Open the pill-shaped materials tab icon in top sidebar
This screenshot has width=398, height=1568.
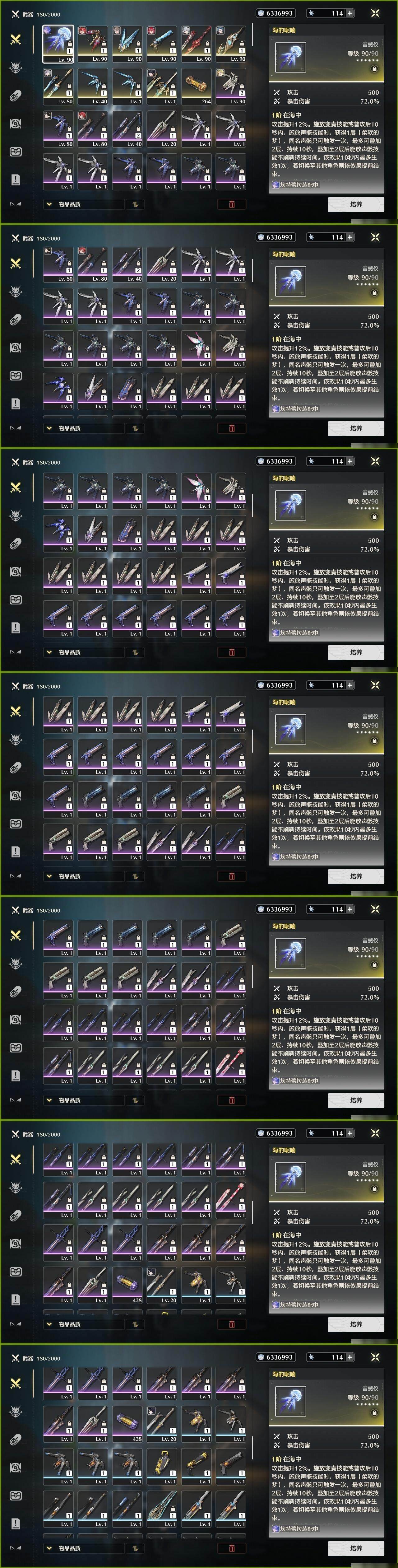click(x=16, y=95)
